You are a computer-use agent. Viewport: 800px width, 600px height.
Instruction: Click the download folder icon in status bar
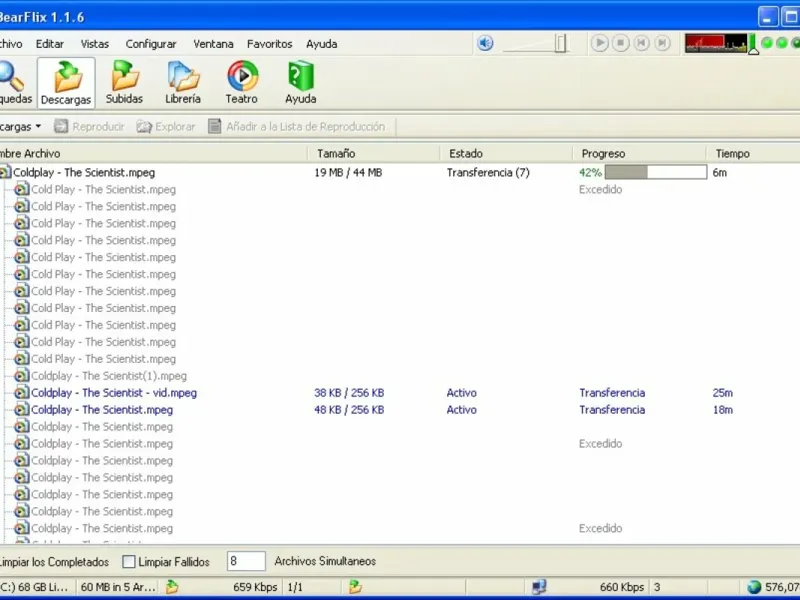coord(172,587)
